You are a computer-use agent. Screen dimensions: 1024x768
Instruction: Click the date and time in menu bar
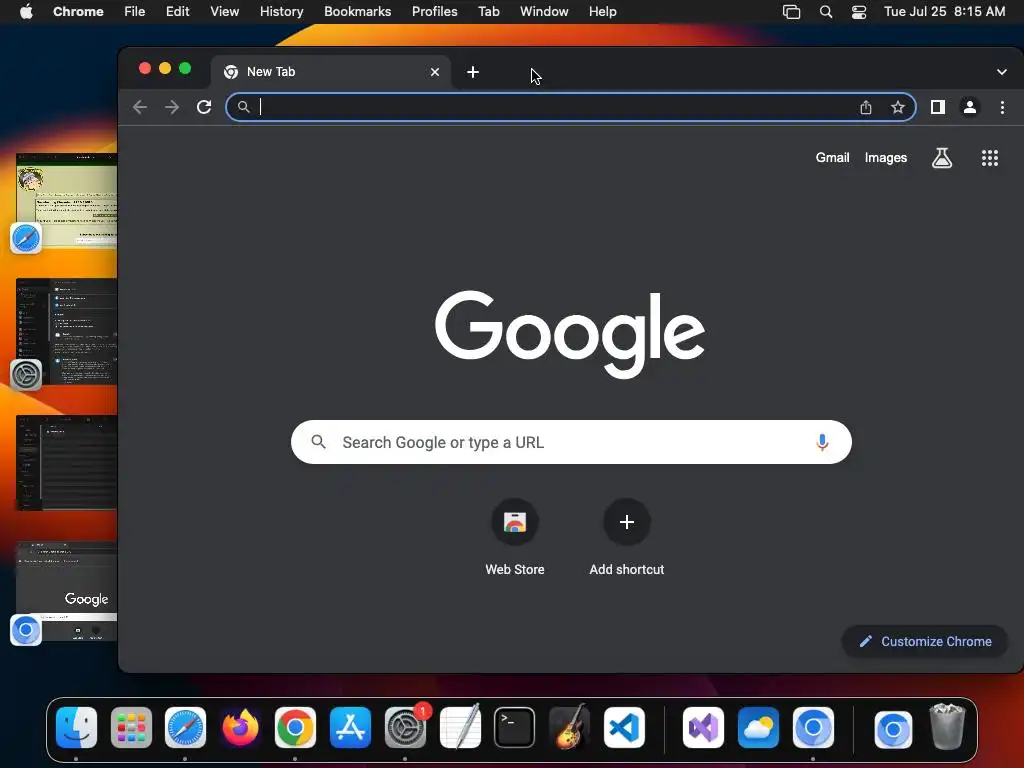click(x=944, y=12)
